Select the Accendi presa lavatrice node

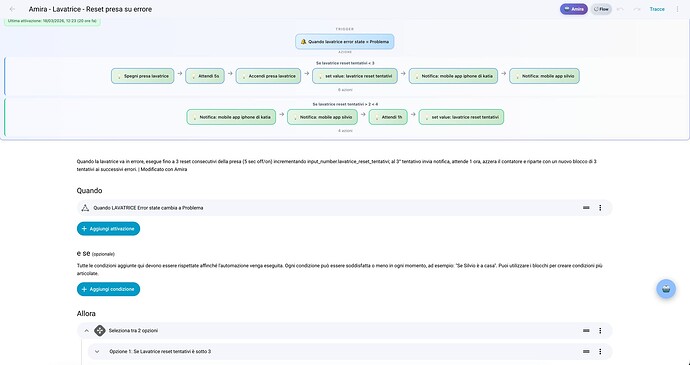(x=268, y=76)
